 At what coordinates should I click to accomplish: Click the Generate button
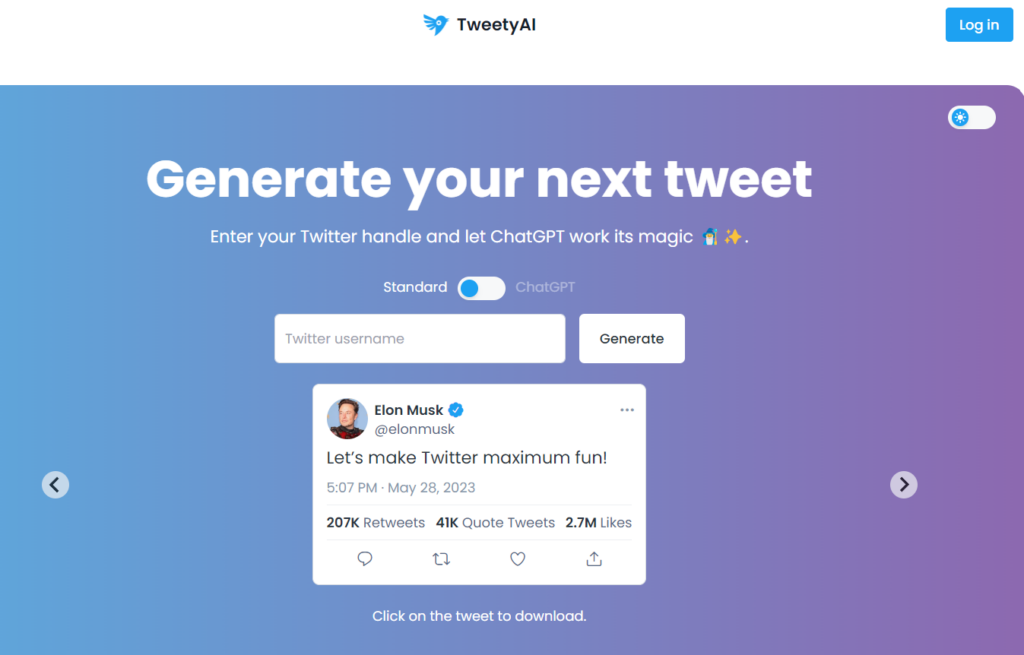[x=631, y=338]
